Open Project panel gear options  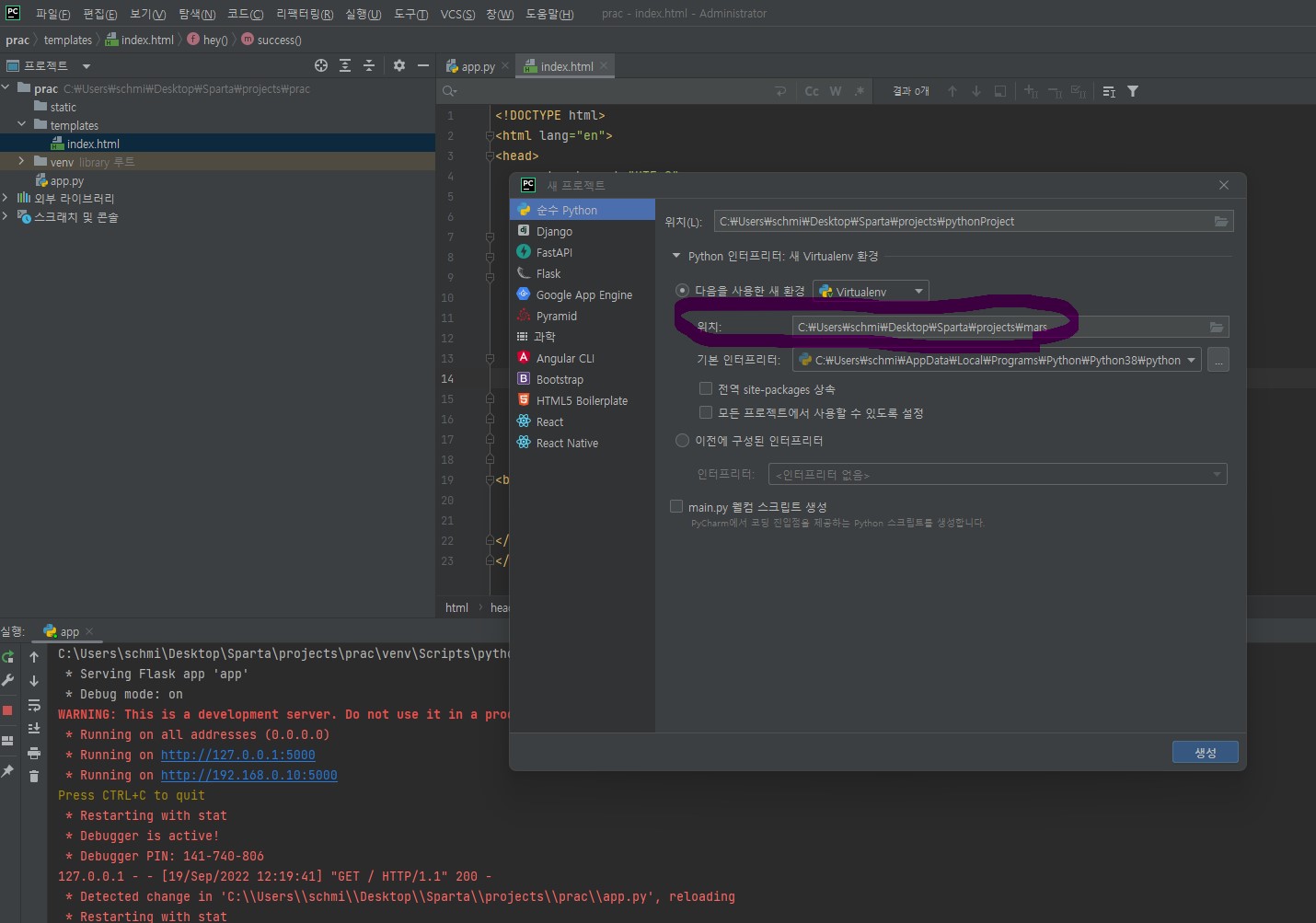coord(399,65)
